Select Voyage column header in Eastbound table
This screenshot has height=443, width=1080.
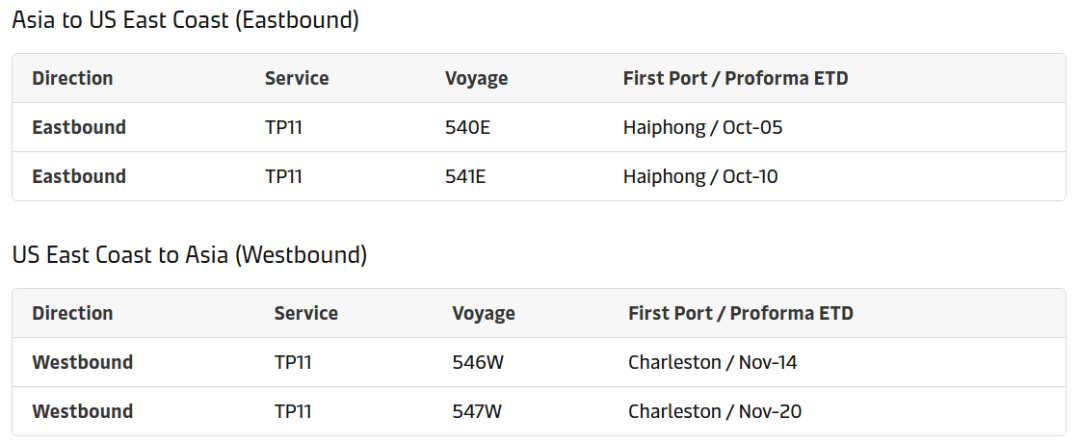pyautogui.click(x=476, y=78)
